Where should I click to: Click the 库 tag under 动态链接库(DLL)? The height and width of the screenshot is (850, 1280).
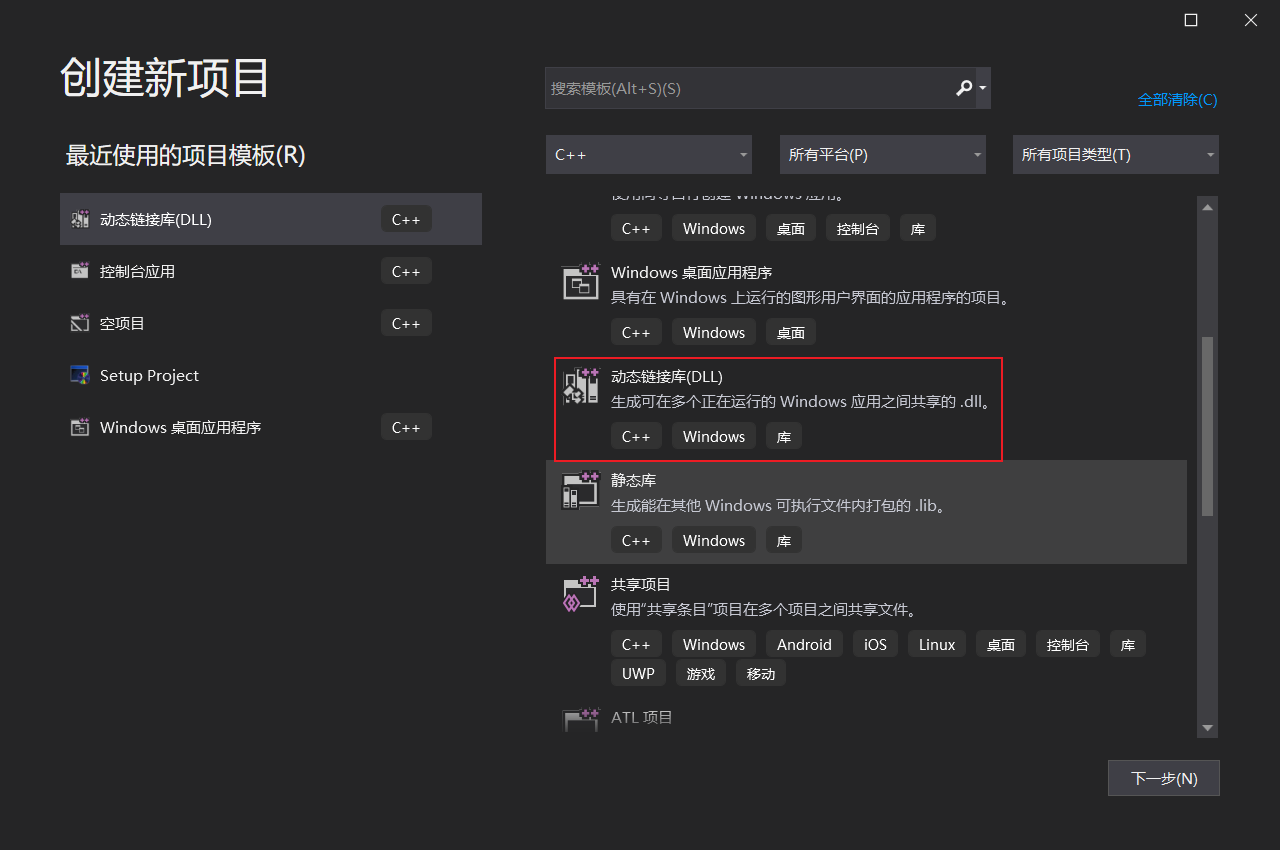(x=783, y=436)
